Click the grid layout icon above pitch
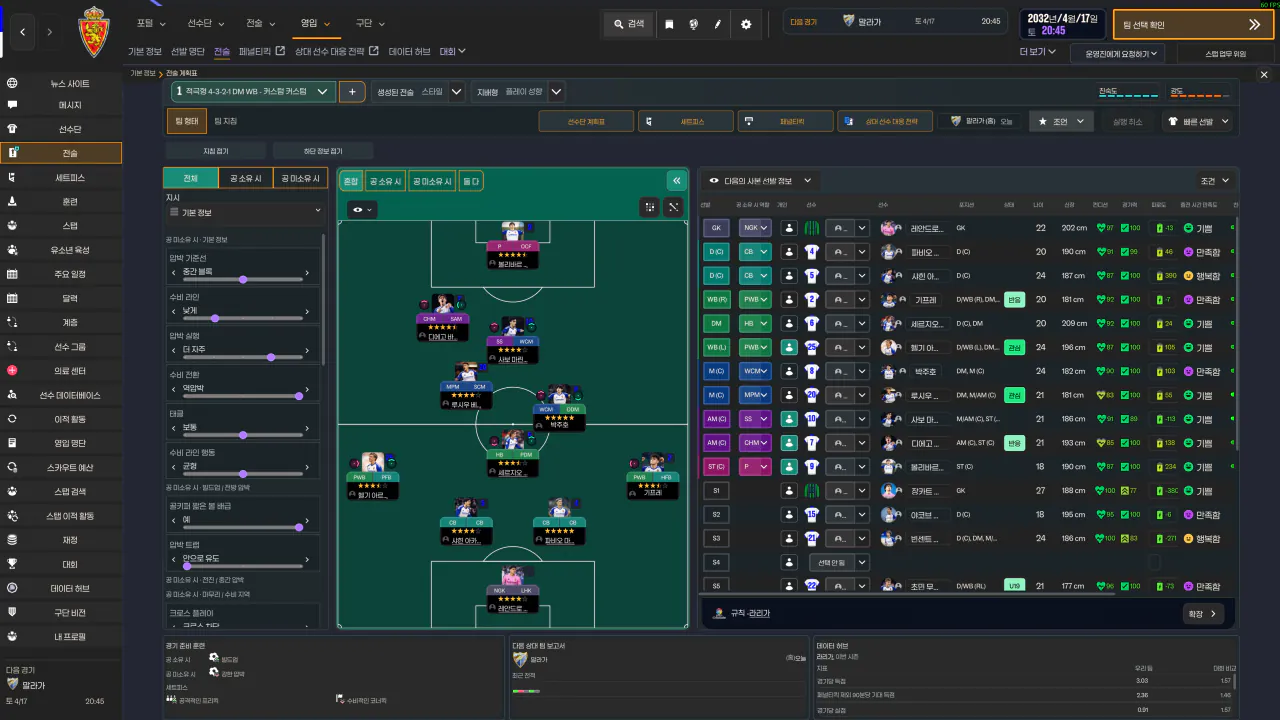 (x=650, y=207)
